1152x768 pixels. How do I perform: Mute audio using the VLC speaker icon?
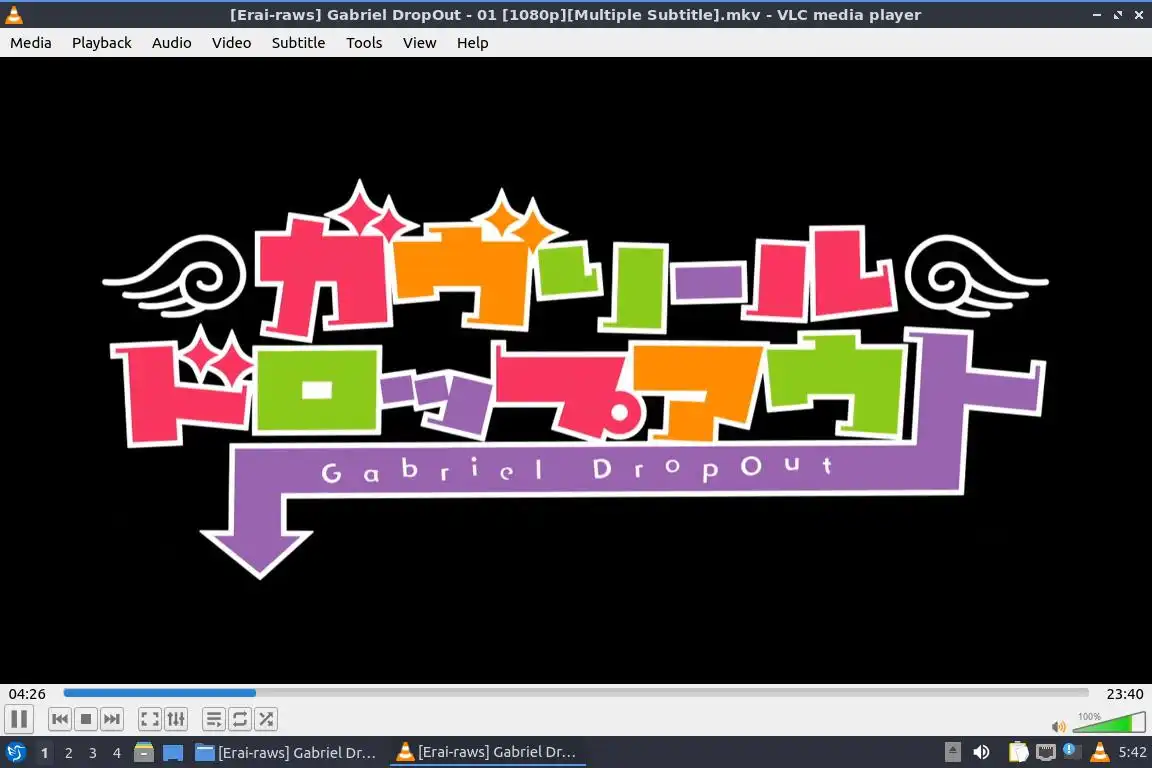pyautogui.click(x=1059, y=727)
